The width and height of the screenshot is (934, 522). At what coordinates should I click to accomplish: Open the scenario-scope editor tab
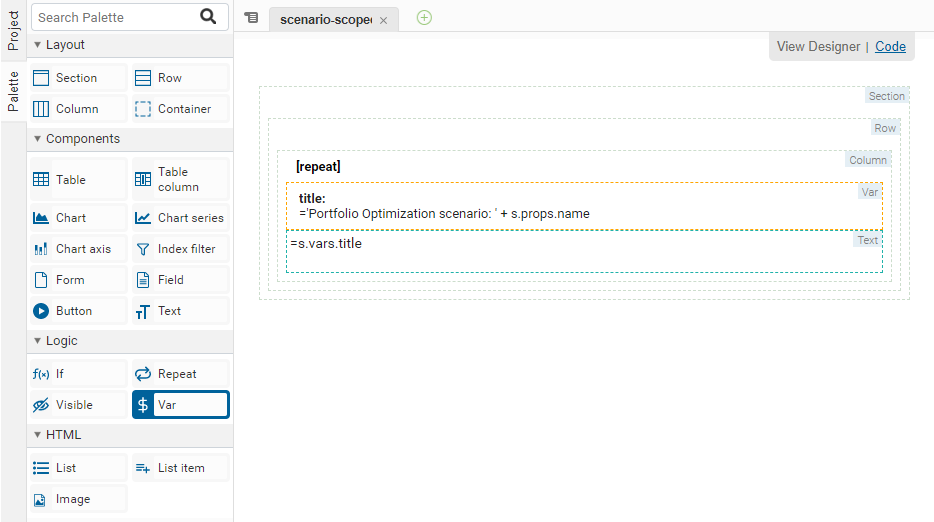pyautogui.click(x=326, y=20)
